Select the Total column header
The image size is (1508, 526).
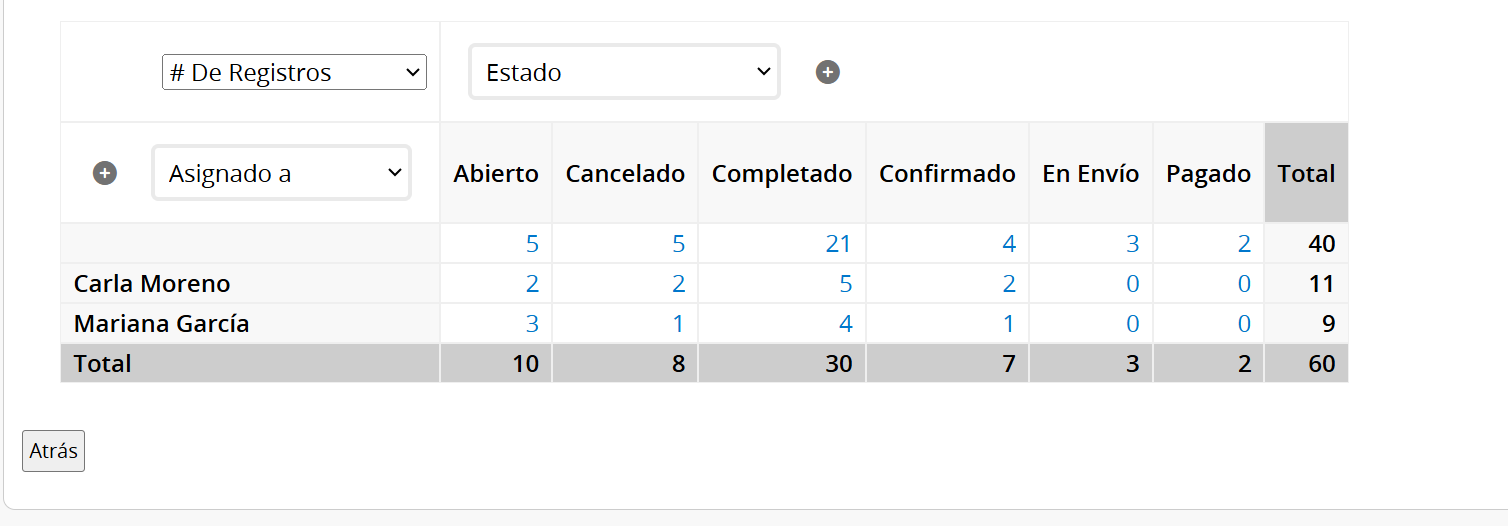1306,173
